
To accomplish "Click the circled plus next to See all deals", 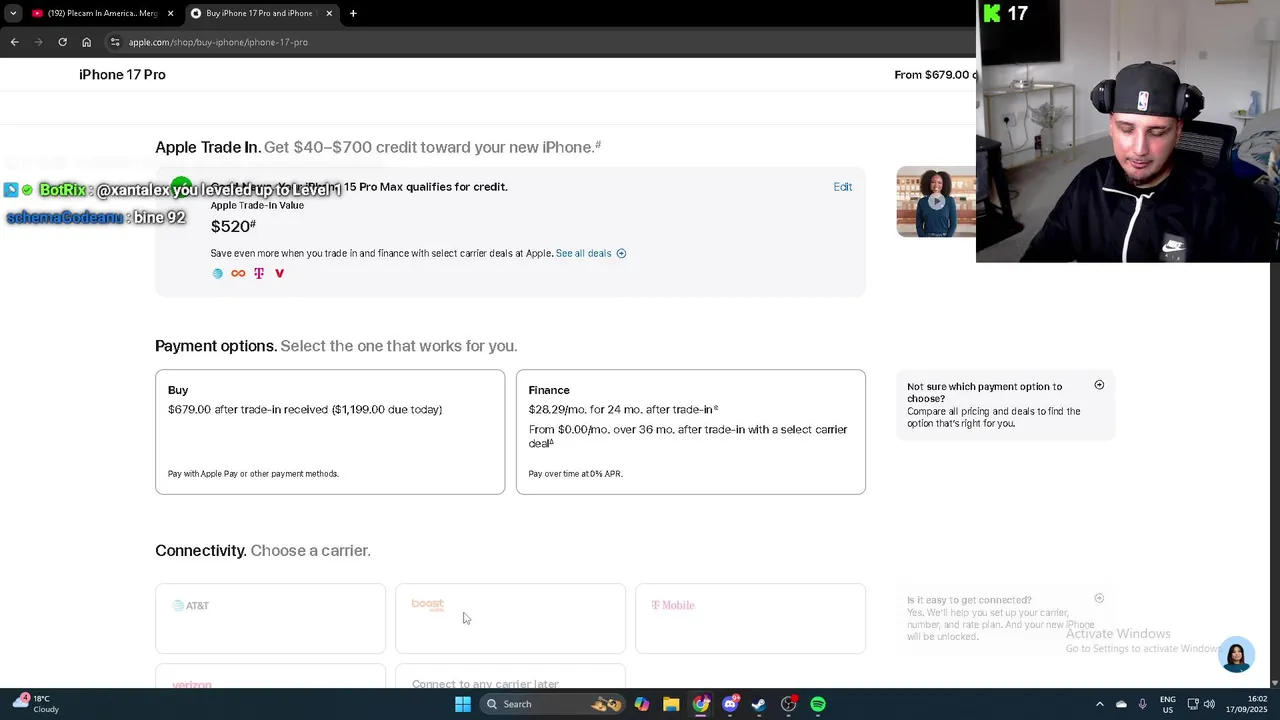I will coord(621,253).
